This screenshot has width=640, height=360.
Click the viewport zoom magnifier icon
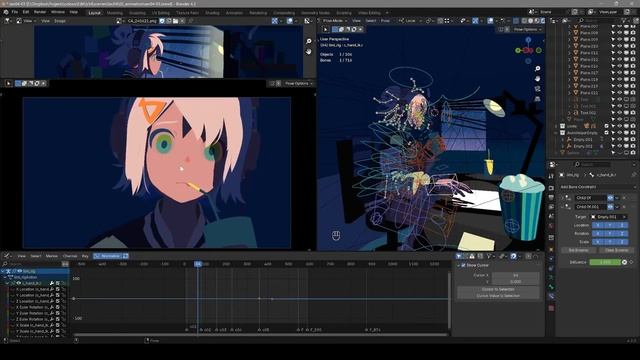pos(538,69)
